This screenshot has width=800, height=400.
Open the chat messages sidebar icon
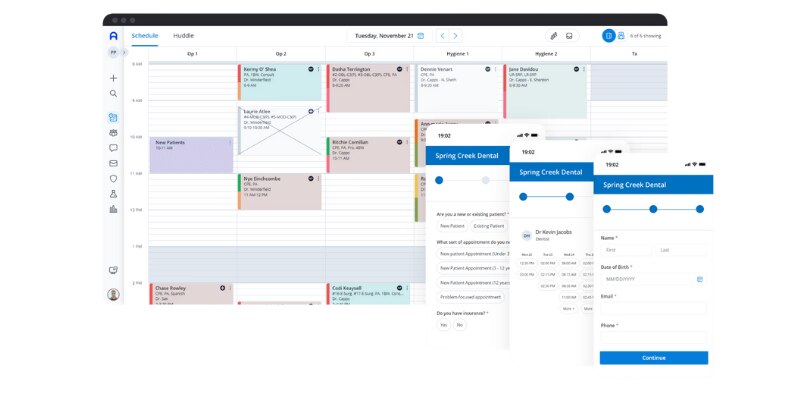pos(113,148)
